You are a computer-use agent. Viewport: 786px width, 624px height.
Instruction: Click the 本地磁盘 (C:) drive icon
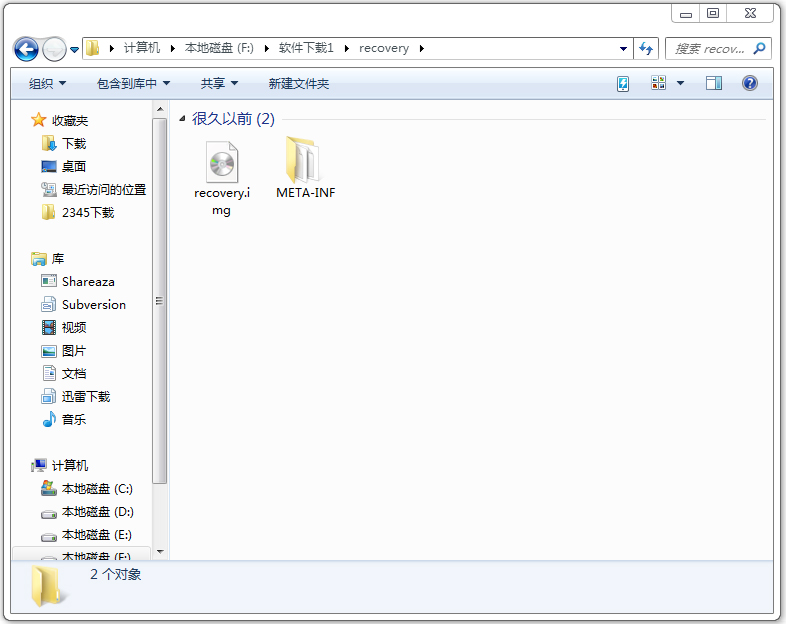click(x=49, y=488)
